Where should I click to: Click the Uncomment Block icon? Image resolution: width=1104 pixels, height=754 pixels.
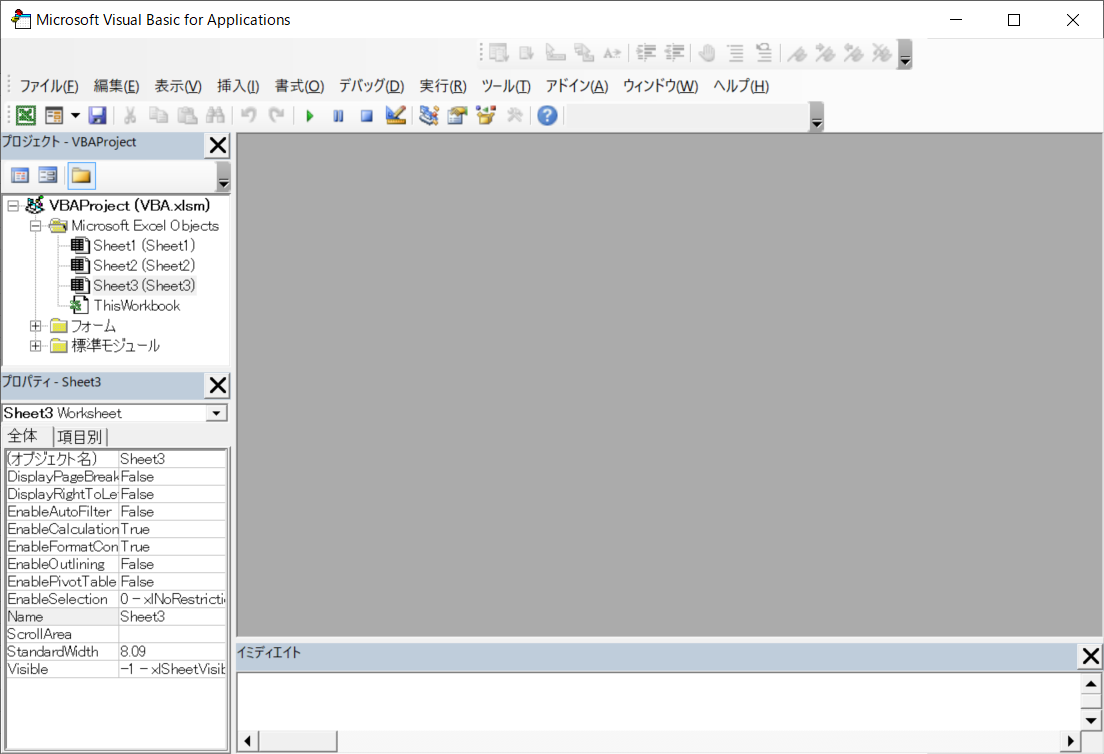(764, 53)
